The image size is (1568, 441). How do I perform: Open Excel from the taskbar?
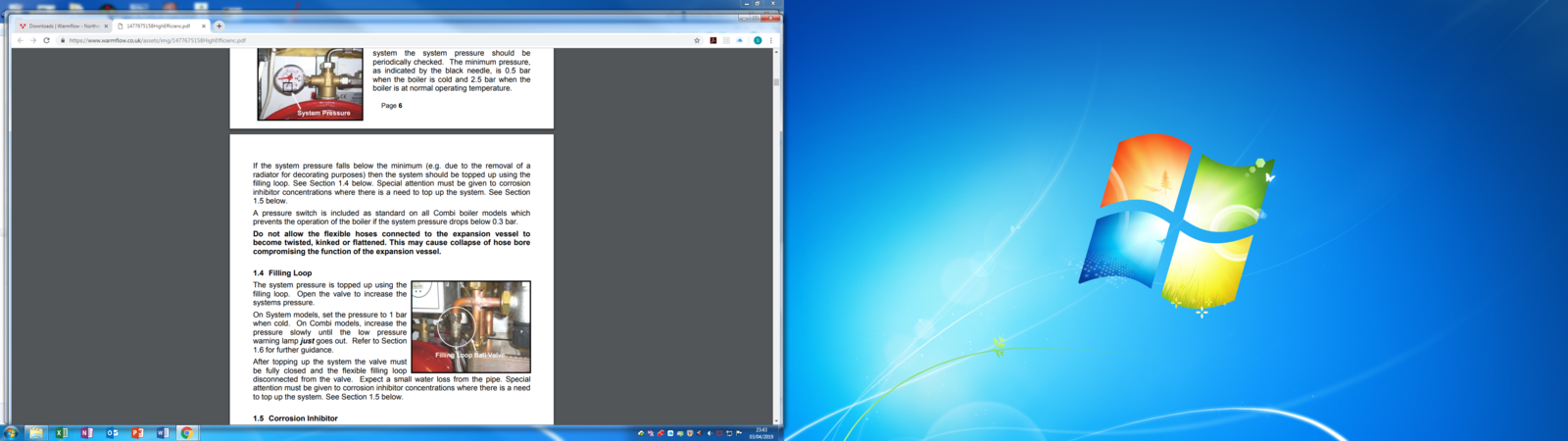(x=61, y=432)
